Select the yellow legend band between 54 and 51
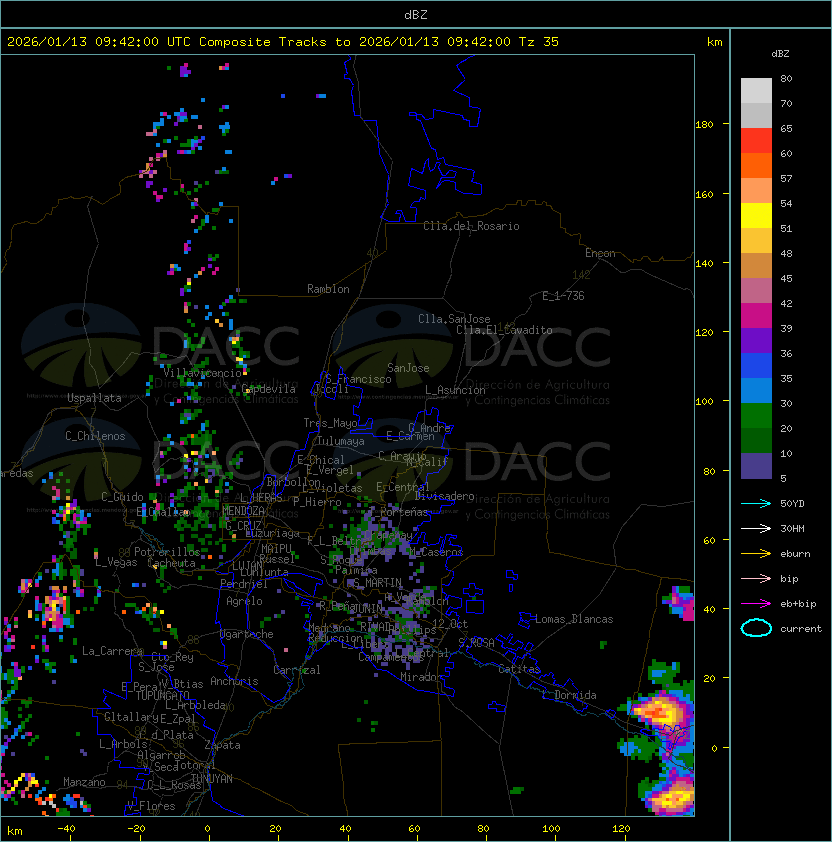Viewport: 832px width, 842px height. pos(756,216)
